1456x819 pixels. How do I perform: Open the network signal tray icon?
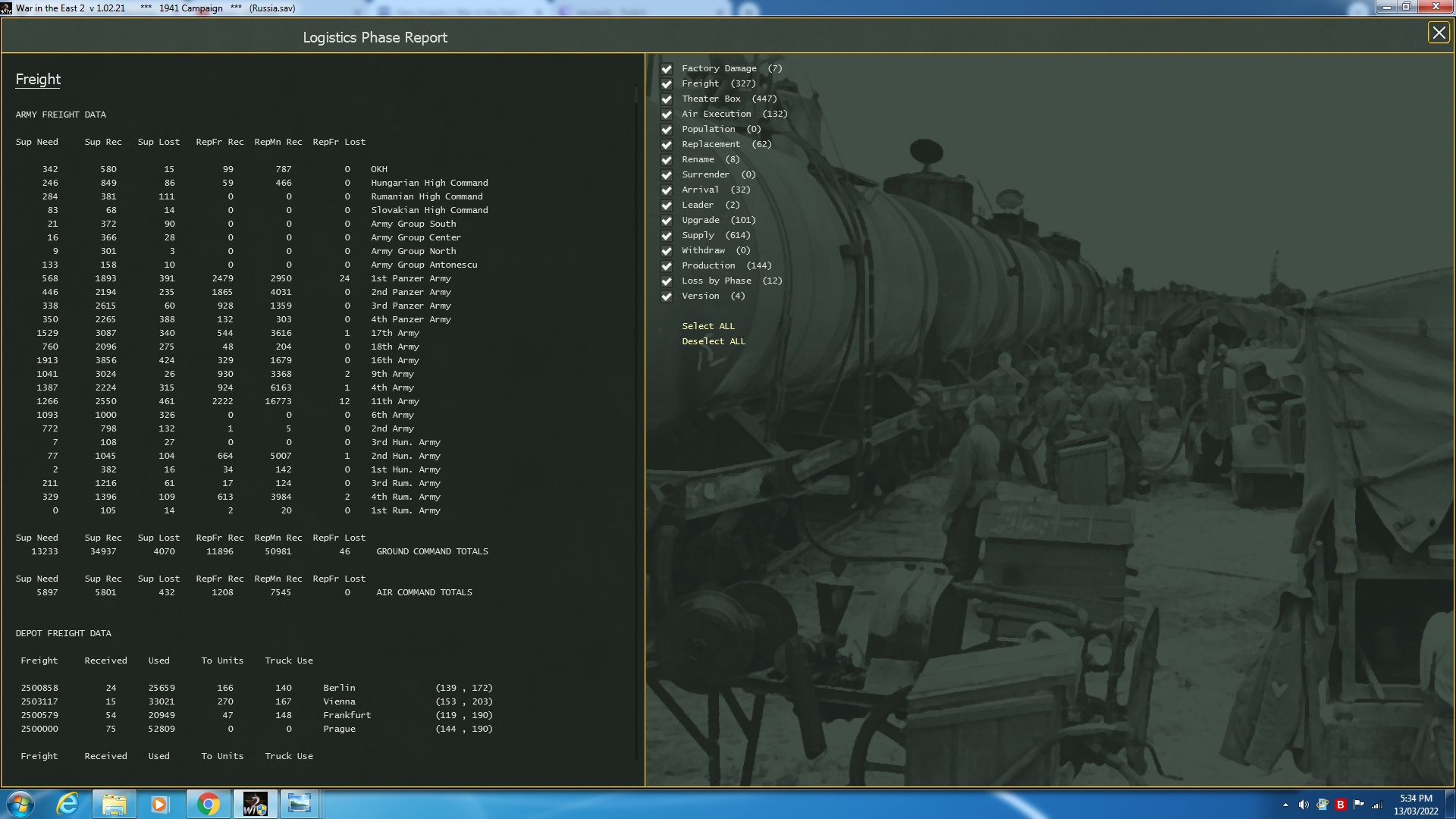(x=1377, y=805)
